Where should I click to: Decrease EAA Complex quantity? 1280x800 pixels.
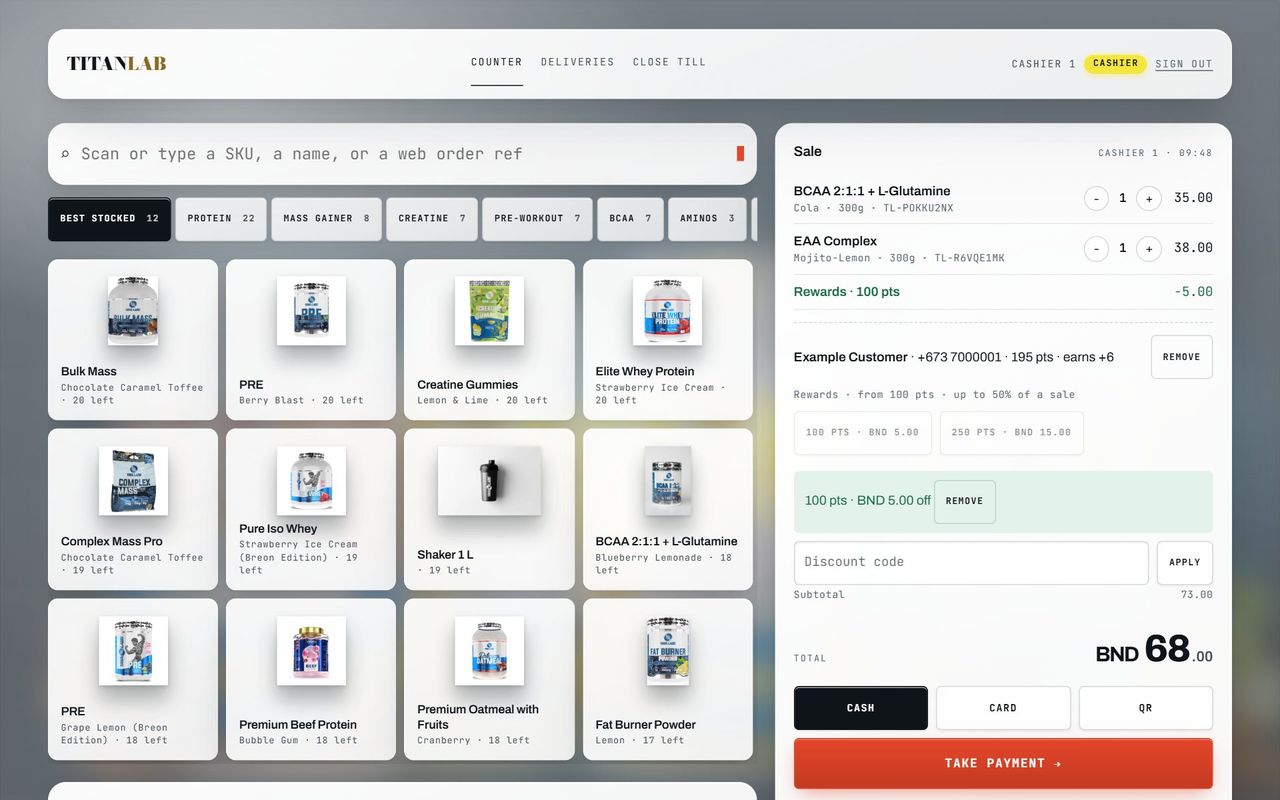pyautogui.click(x=1096, y=248)
